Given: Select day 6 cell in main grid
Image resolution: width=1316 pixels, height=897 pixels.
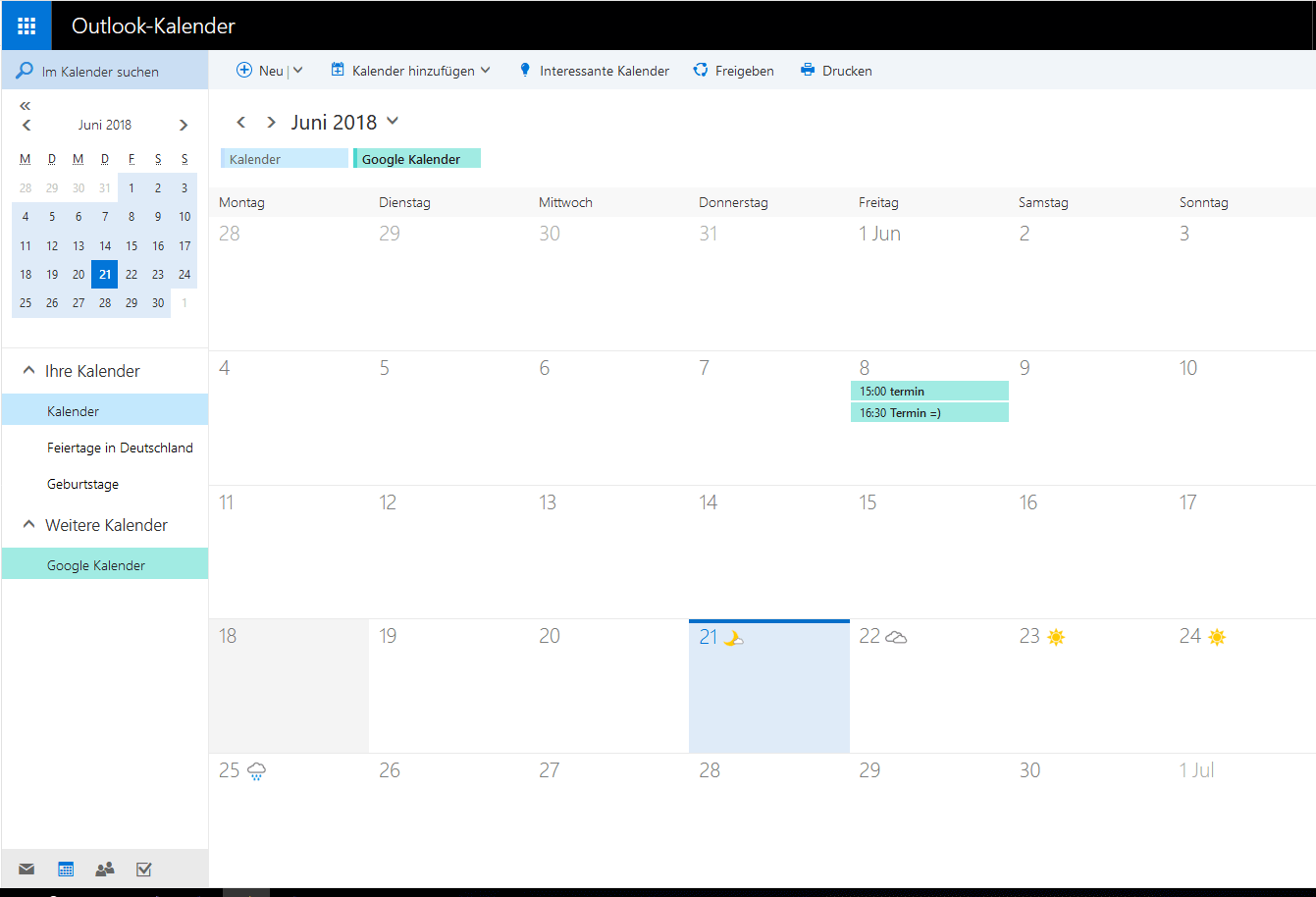Looking at the screenshot, I should point(609,418).
